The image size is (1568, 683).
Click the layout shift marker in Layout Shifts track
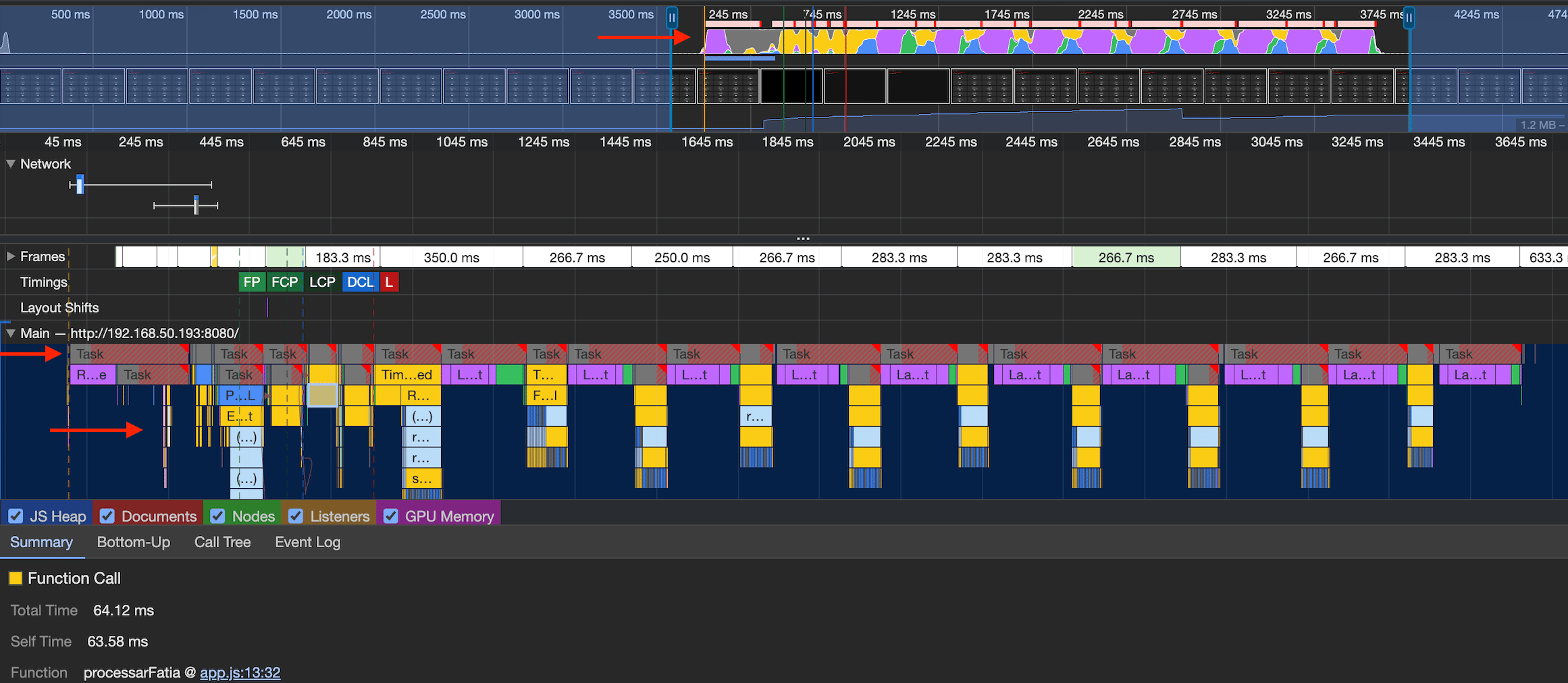point(267,308)
